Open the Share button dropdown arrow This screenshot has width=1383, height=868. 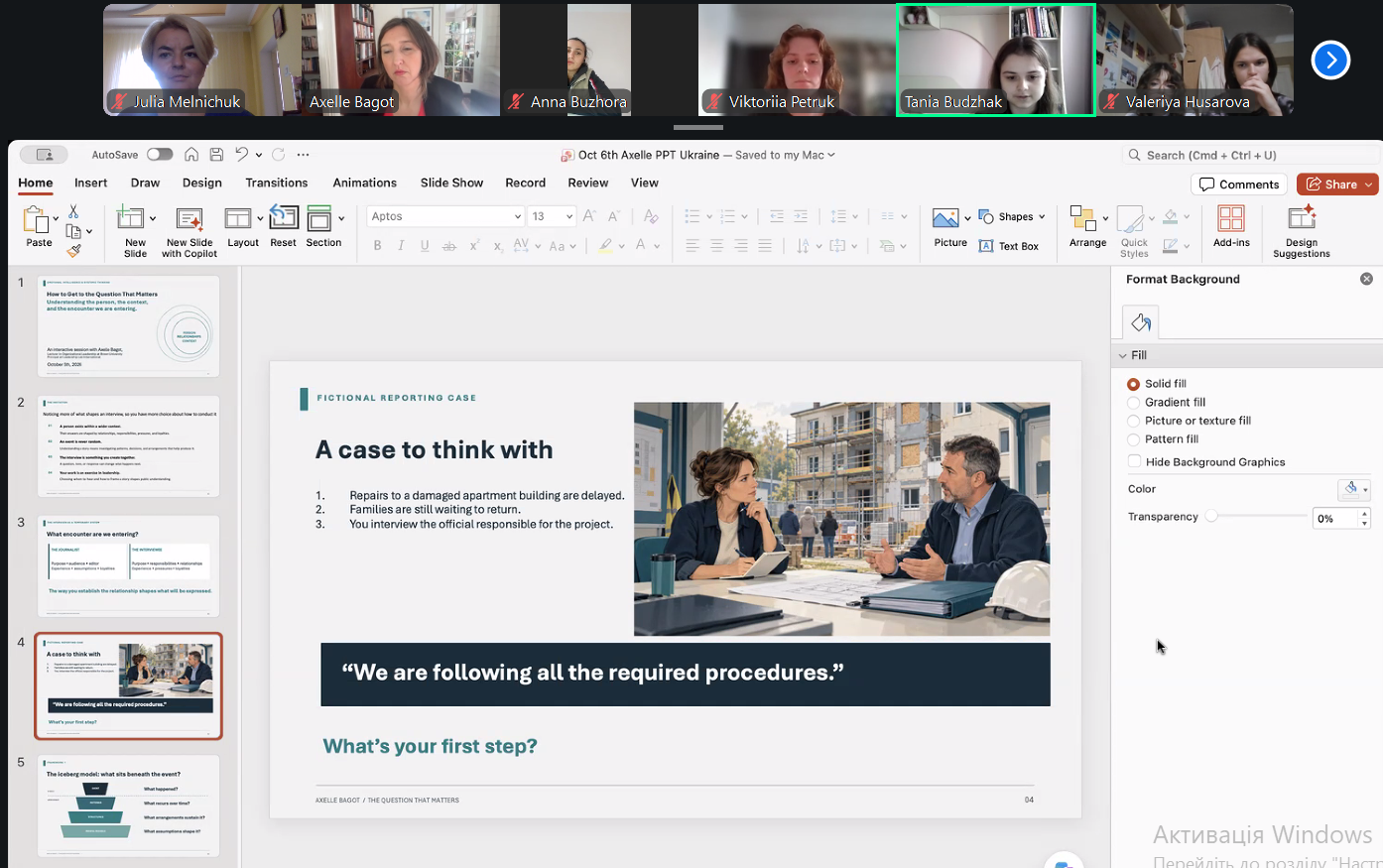(1369, 185)
